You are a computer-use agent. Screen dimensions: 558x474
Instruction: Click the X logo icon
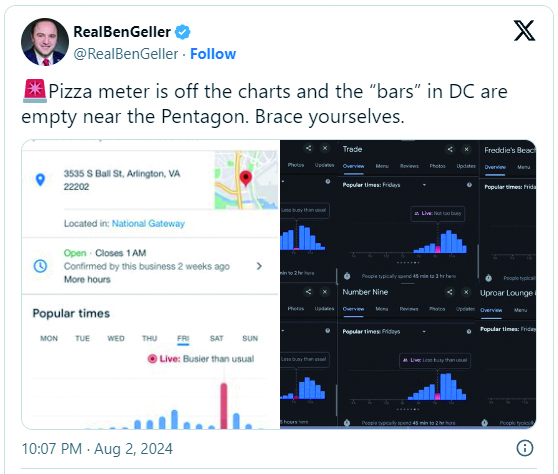click(x=524, y=31)
